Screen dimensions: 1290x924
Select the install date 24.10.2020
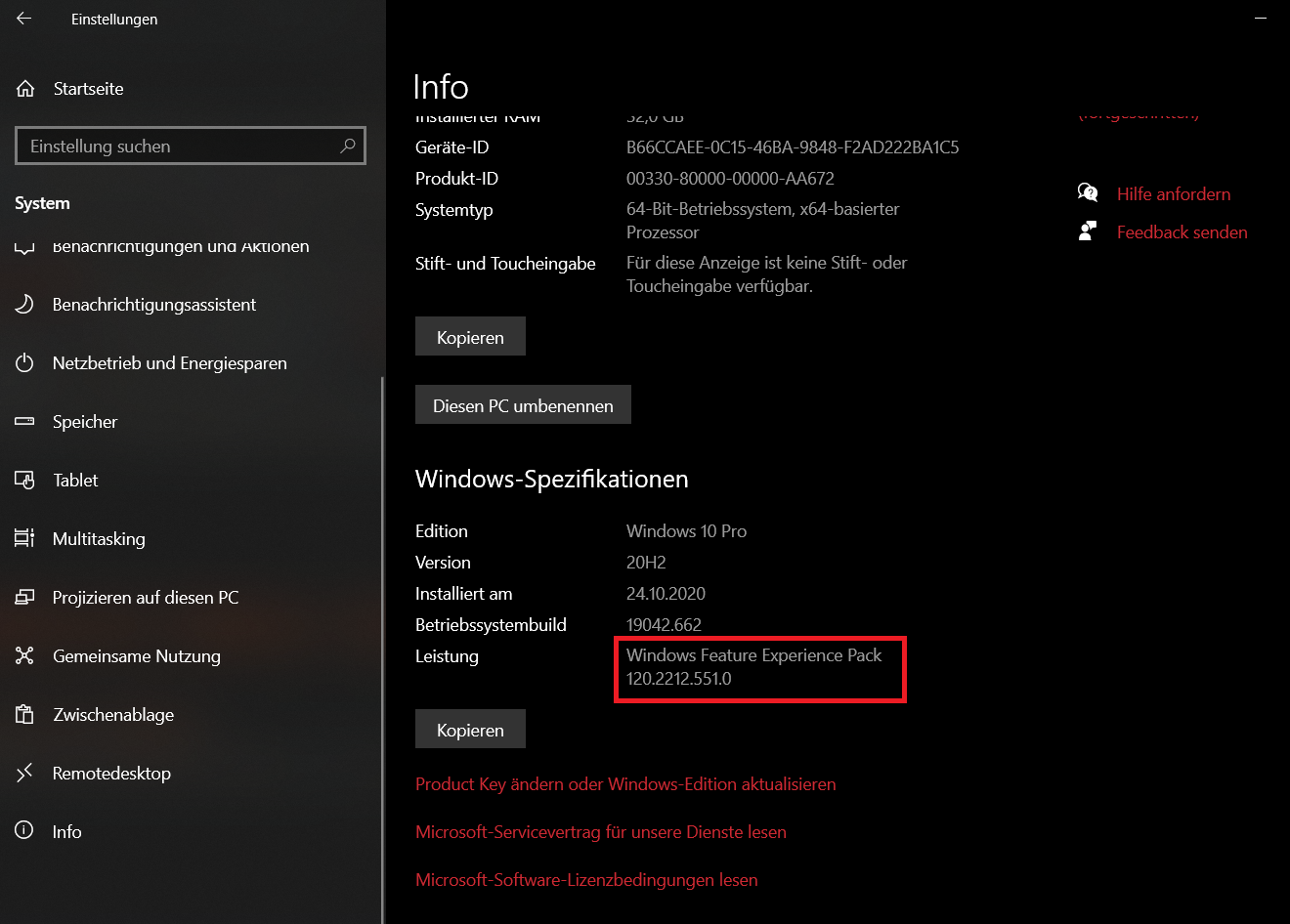[666, 594]
